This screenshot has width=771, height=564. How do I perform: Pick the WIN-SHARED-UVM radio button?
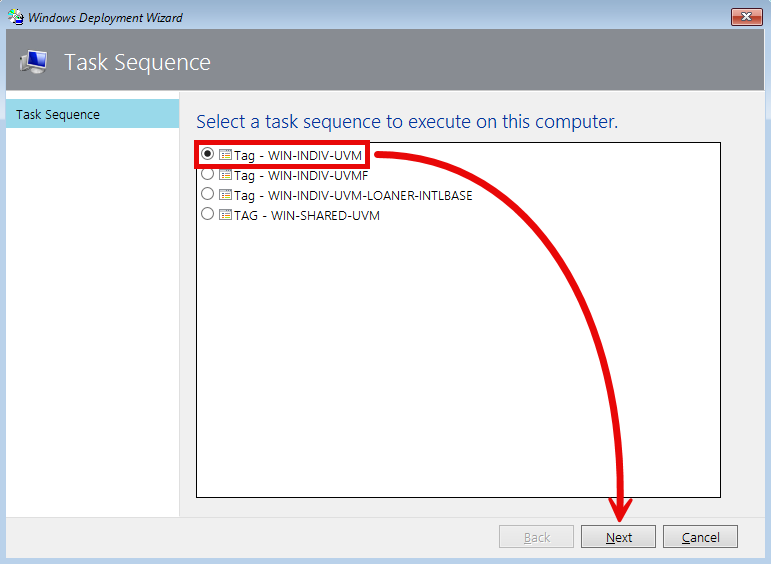click(x=207, y=214)
